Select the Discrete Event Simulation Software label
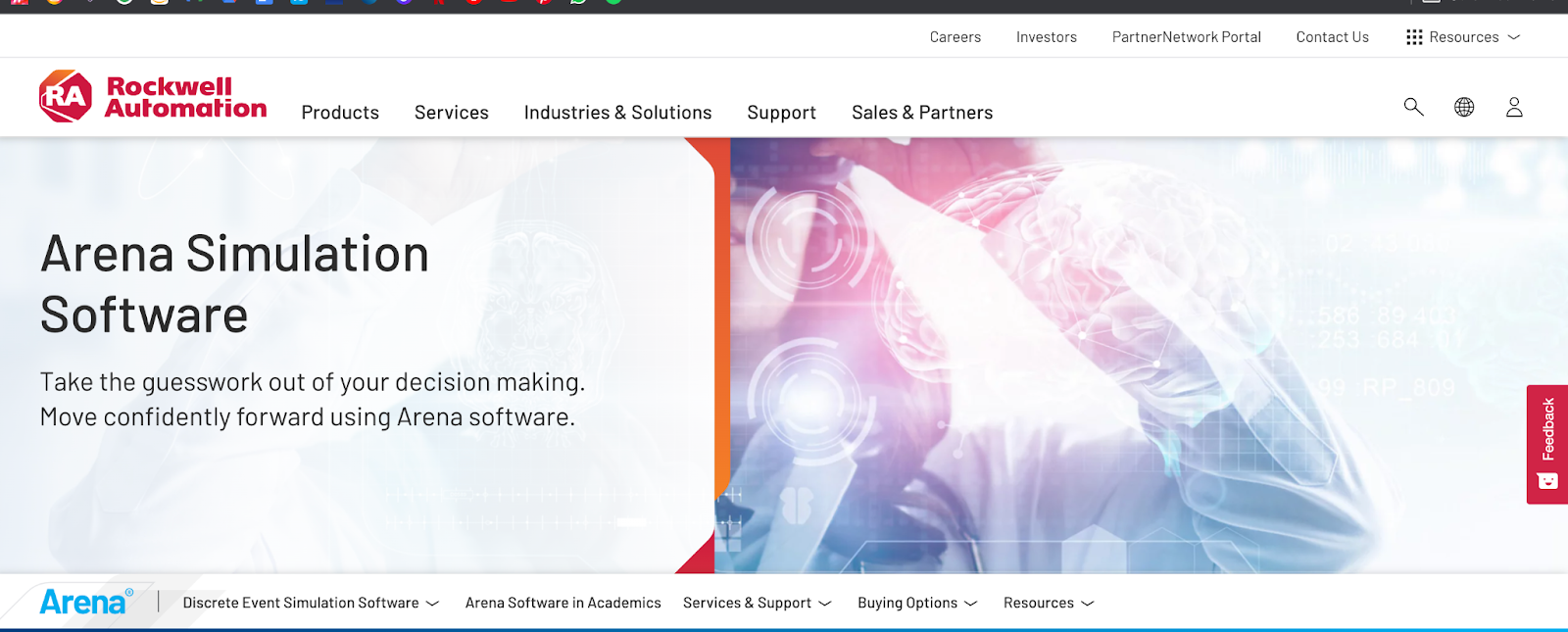Image resolution: width=1568 pixels, height=632 pixels. point(301,603)
